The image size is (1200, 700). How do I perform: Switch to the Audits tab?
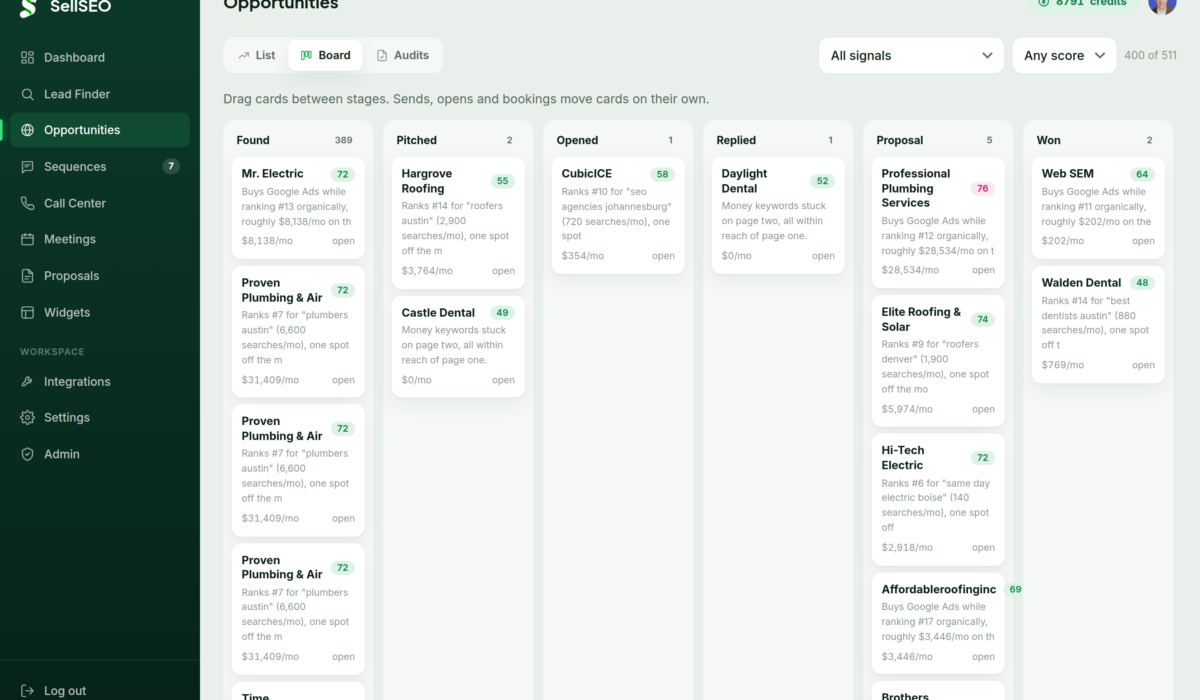(402, 56)
